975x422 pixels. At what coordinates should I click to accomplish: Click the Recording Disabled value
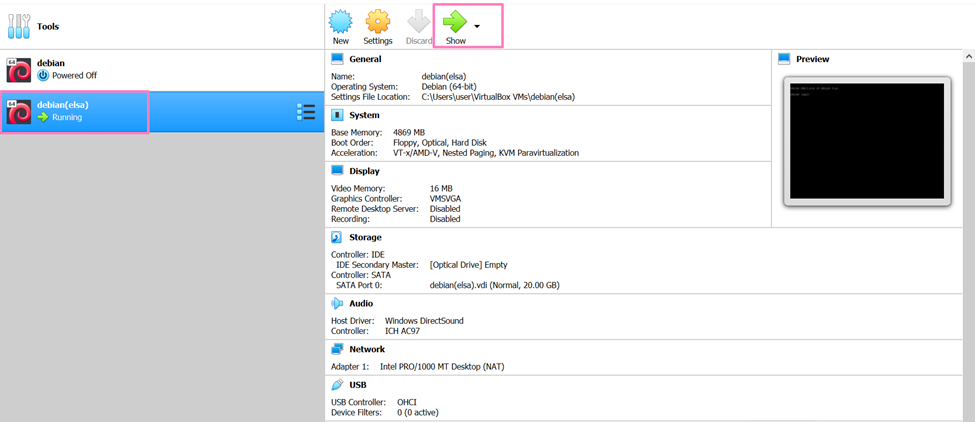445,219
